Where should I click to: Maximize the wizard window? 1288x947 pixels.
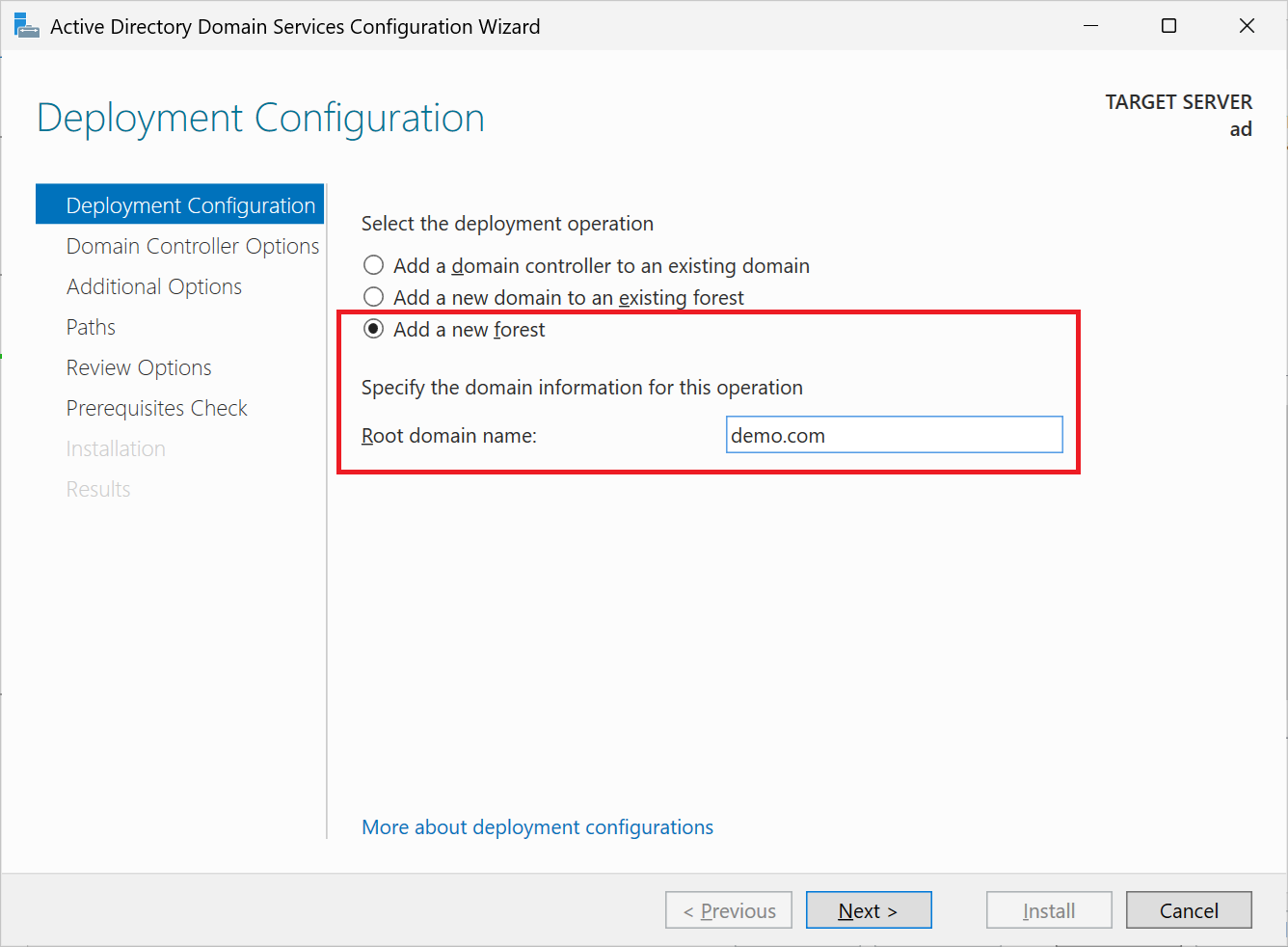tap(1168, 26)
